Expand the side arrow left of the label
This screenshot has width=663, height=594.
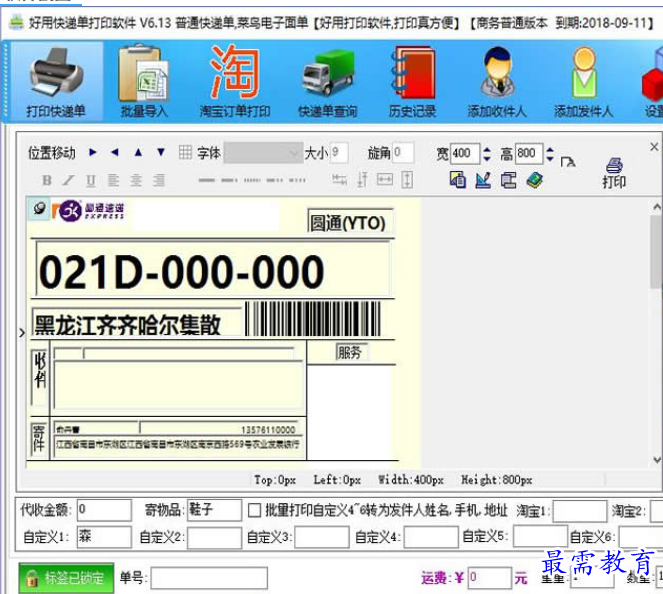[22, 333]
